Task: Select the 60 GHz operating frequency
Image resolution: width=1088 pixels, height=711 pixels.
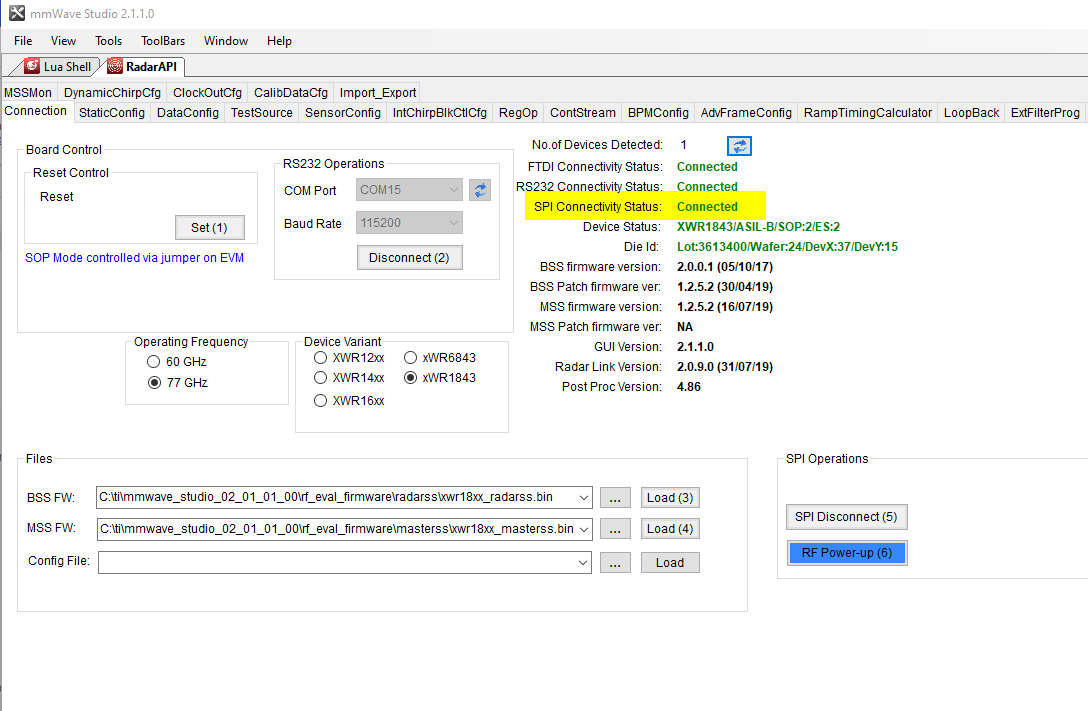Action: coord(153,361)
